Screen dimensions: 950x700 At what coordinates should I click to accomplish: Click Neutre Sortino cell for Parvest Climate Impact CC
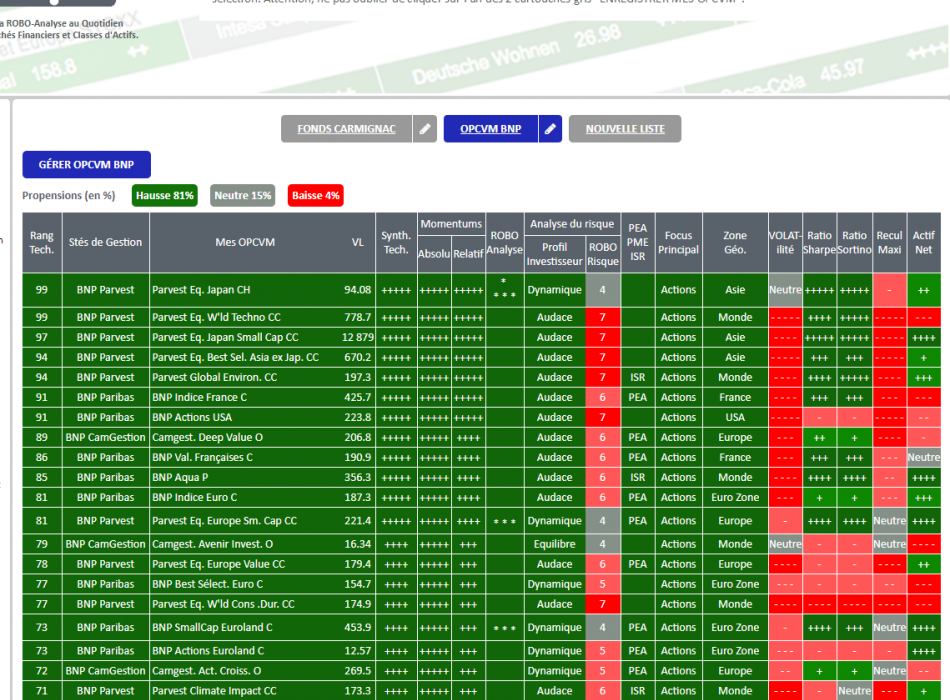(x=854, y=690)
